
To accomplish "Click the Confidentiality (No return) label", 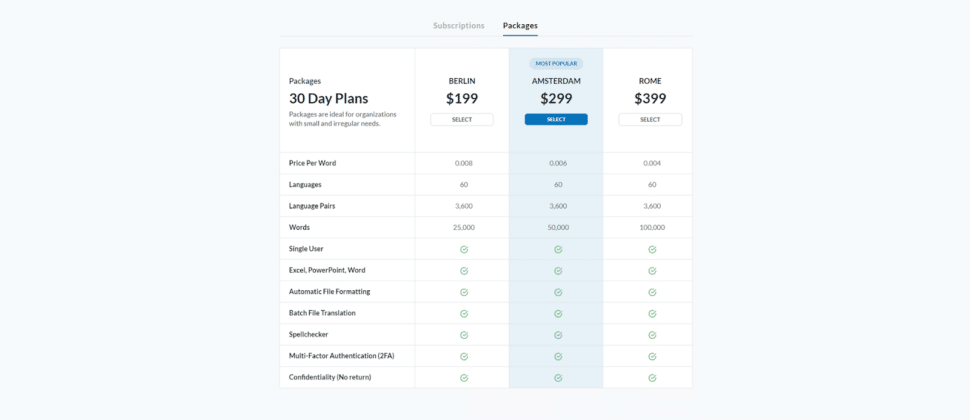I will point(330,377).
